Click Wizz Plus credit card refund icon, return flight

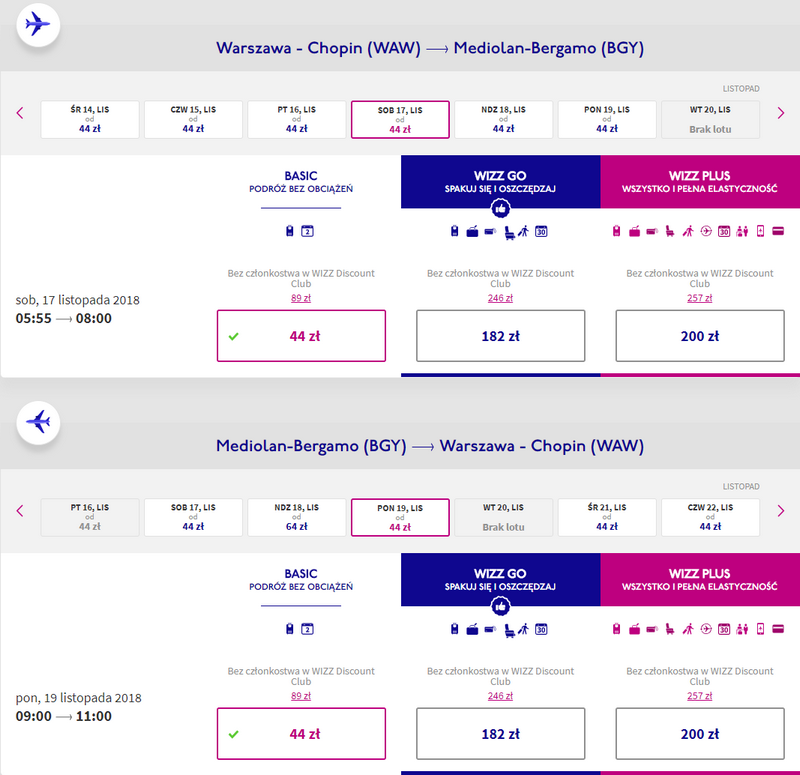778,629
